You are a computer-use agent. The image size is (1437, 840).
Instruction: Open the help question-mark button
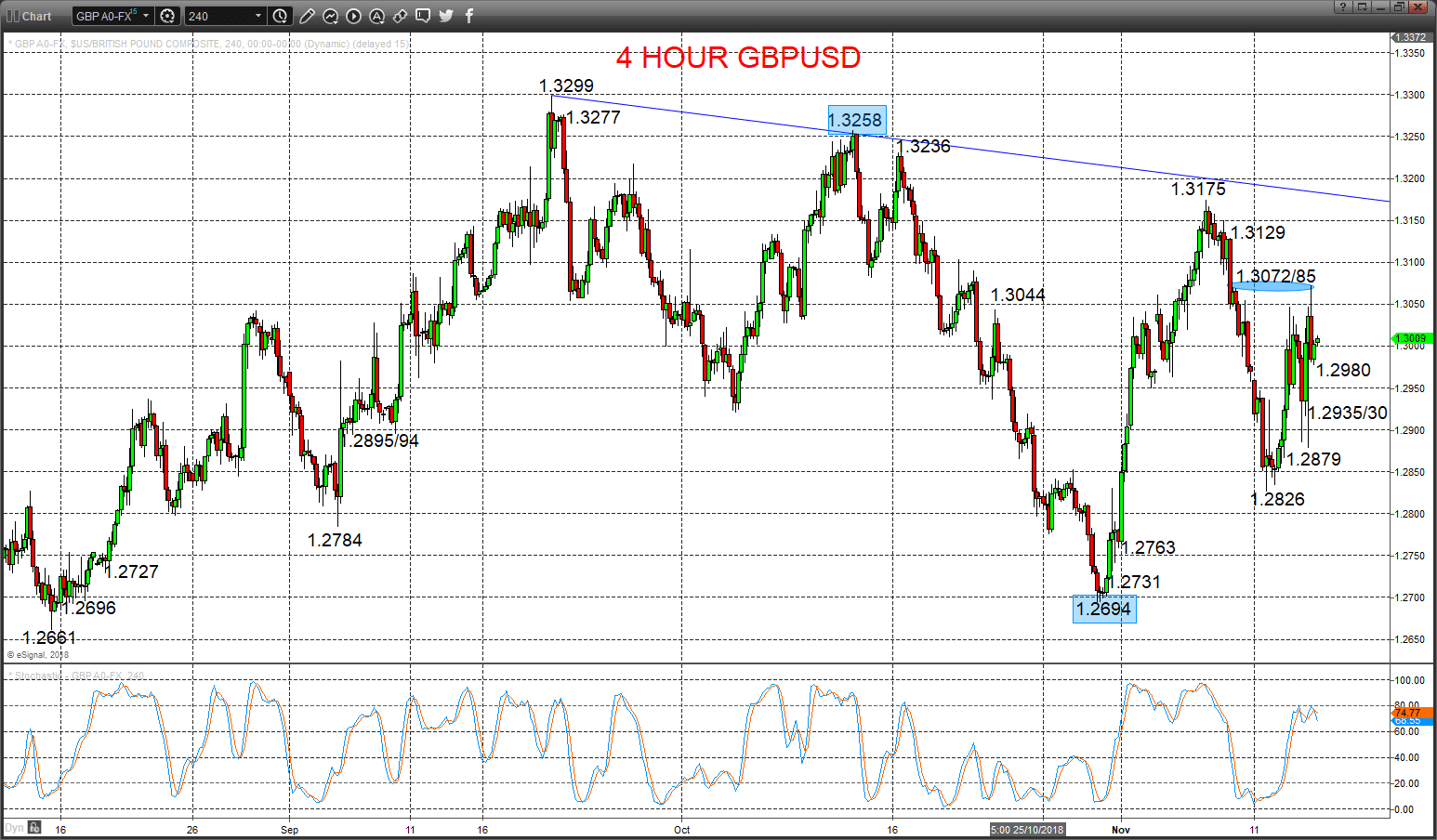[x=1342, y=7]
